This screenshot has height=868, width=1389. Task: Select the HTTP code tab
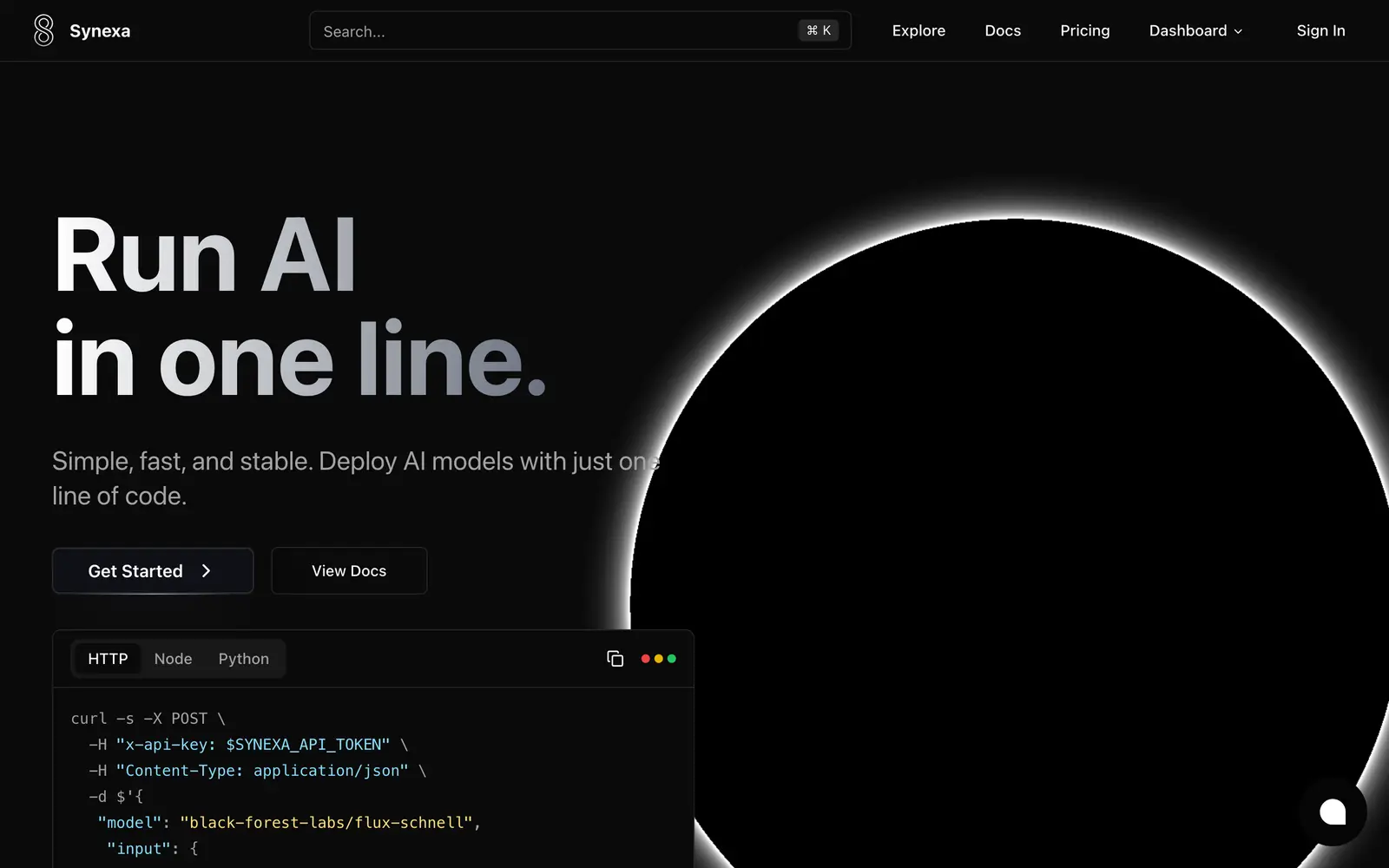click(x=108, y=659)
